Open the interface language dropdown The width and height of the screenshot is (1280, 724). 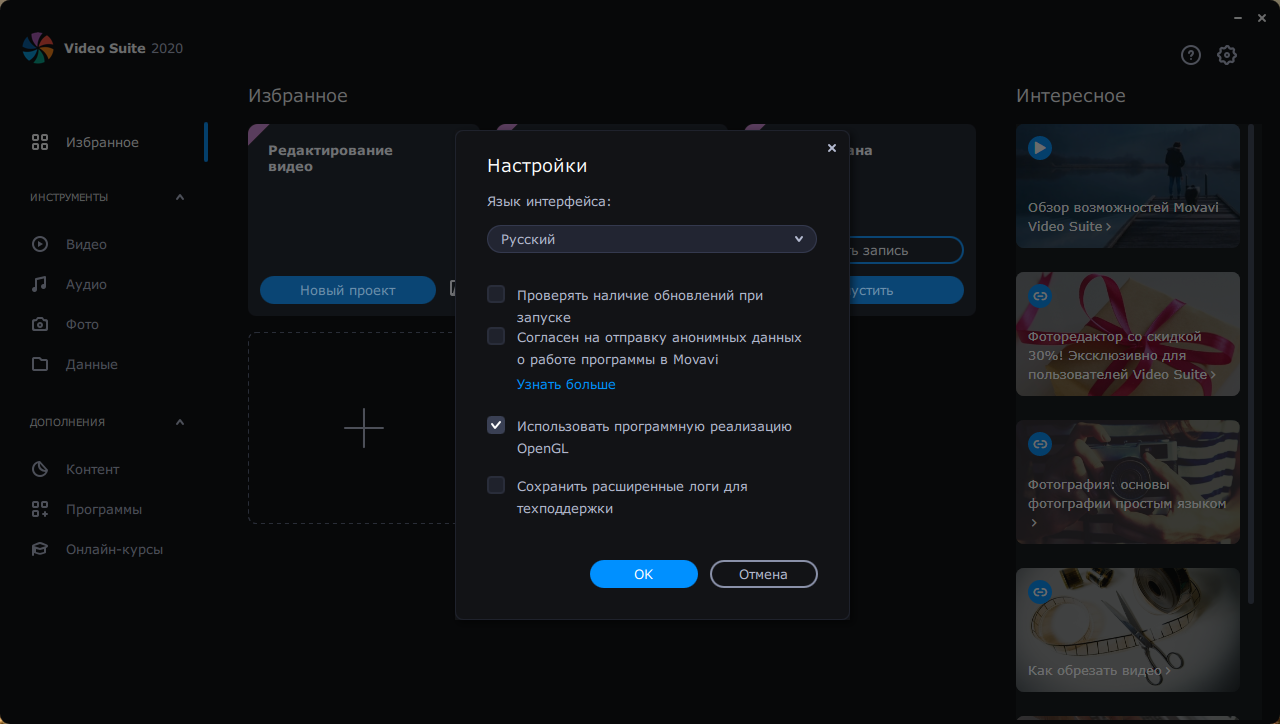[652, 239]
